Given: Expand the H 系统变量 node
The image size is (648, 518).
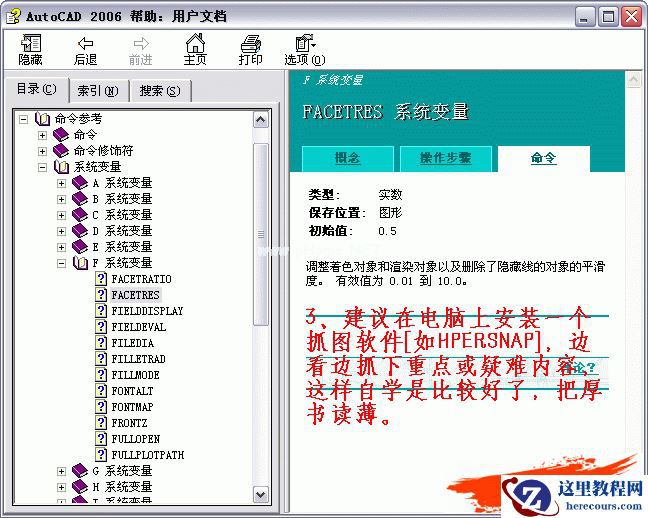Looking at the screenshot, I should [x=62, y=487].
